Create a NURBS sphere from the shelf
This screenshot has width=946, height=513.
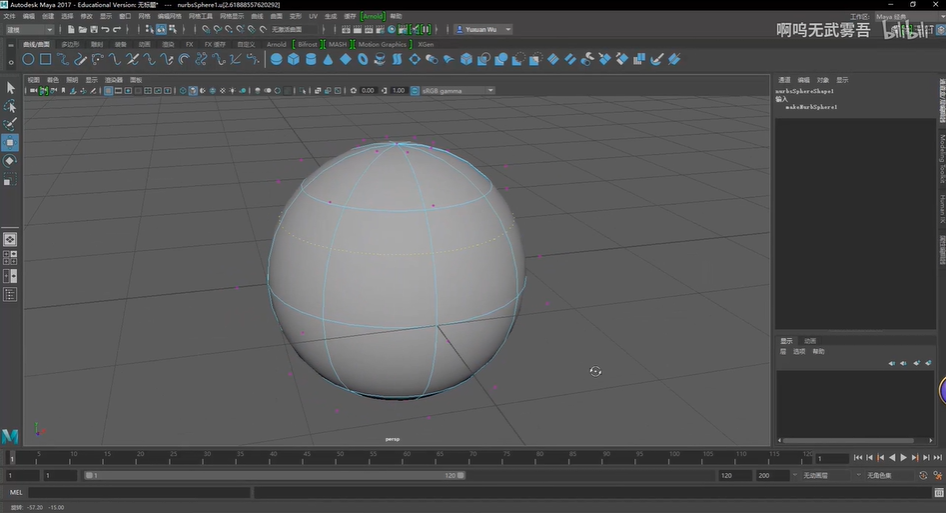[x=276, y=59]
